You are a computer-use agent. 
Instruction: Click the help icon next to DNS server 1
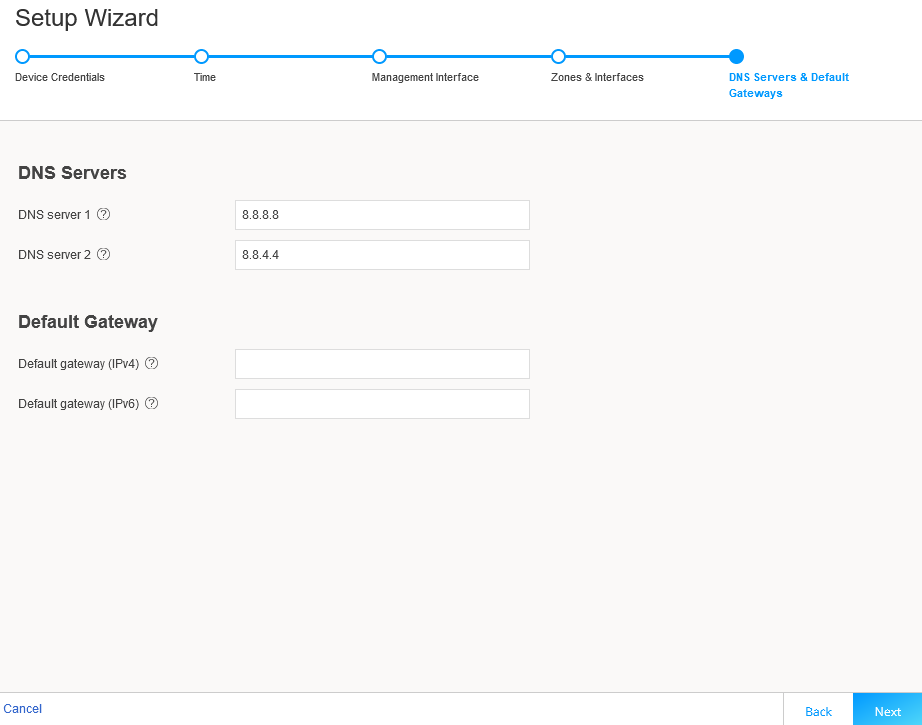click(x=104, y=214)
